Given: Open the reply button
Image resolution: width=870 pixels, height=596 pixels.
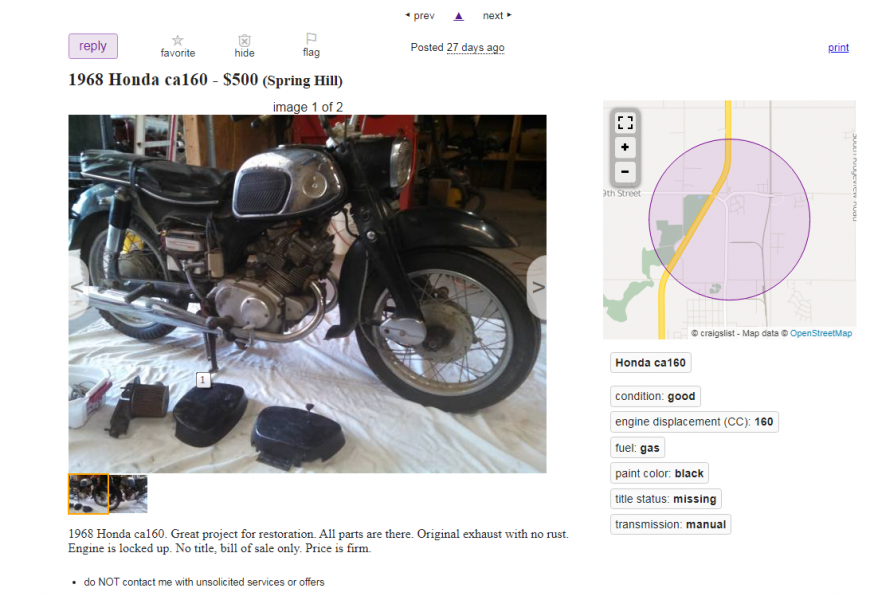Looking at the screenshot, I should (x=93, y=46).
